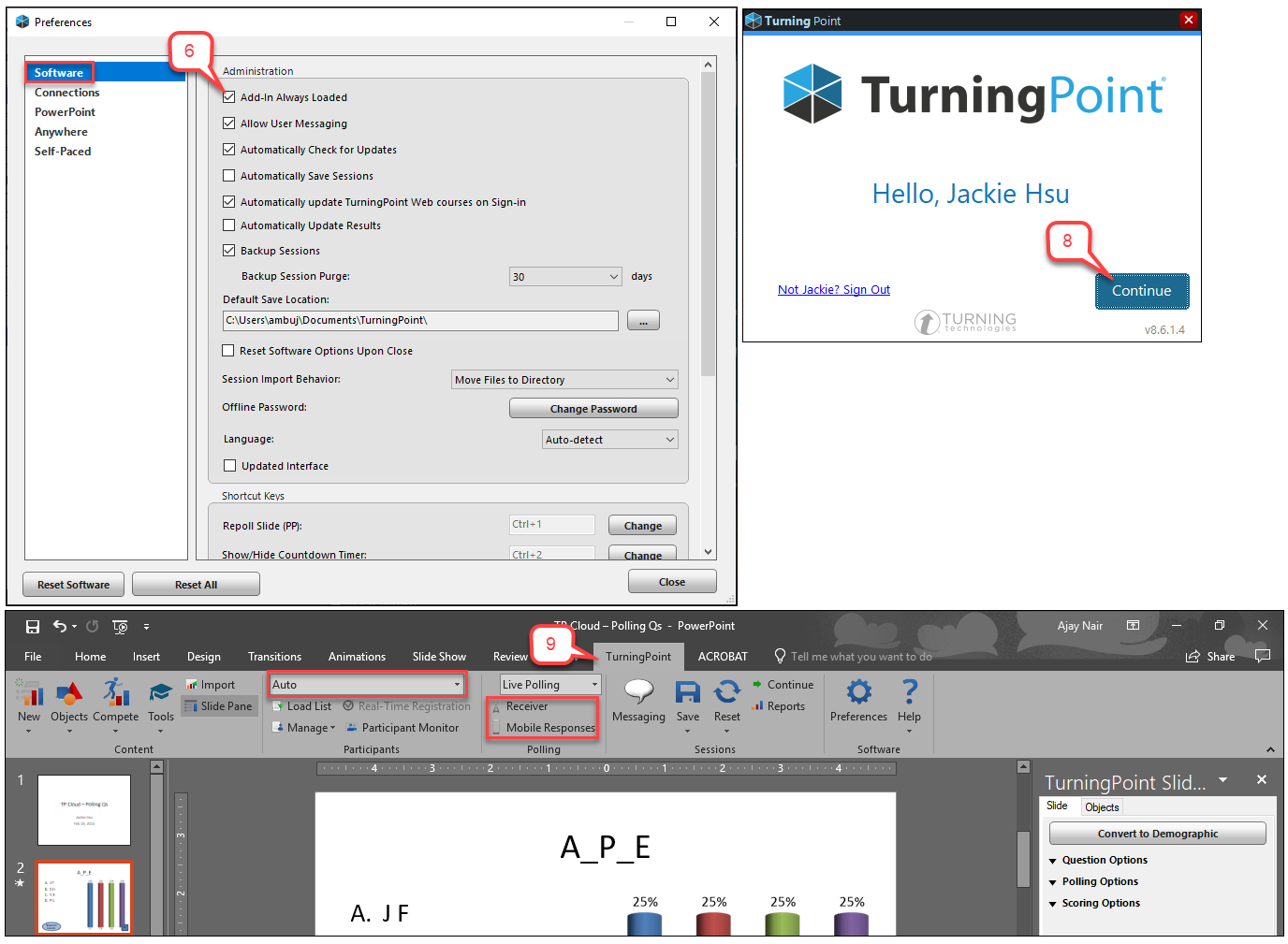Open the Live Polling dropdown
The height and width of the screenshot is (944, 1288).
549,685
